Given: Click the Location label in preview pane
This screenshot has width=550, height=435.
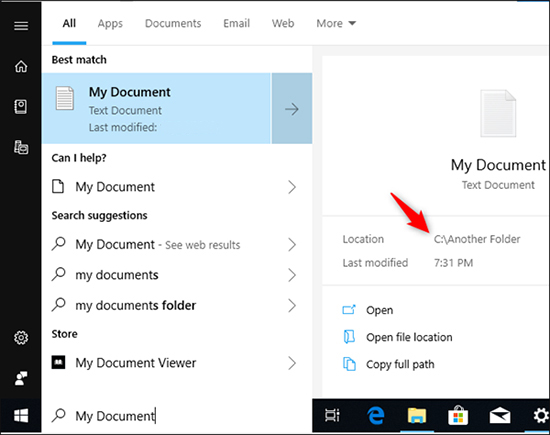Looking at the screenshot, I should pyautogui.click(x=363, y=239).
